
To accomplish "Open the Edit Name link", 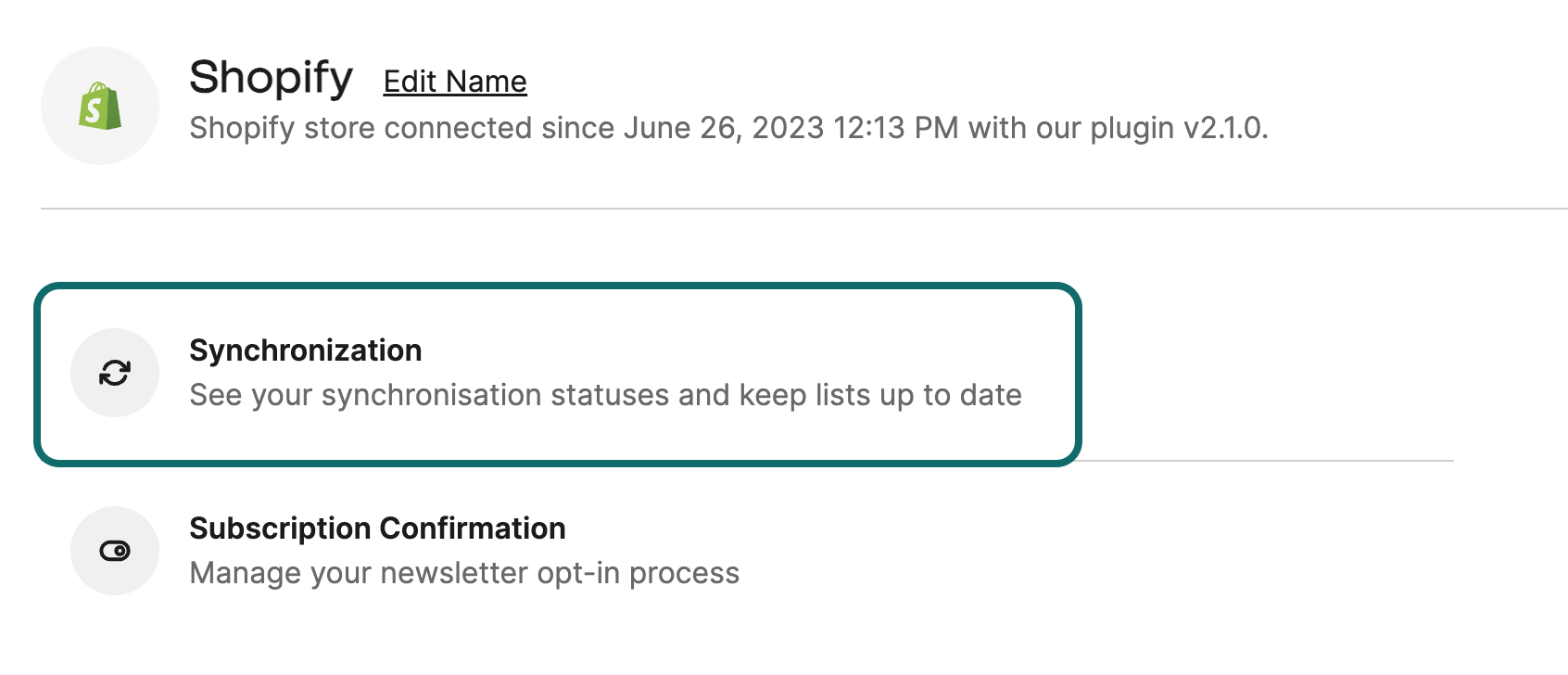I will click(x=455, y=82).
